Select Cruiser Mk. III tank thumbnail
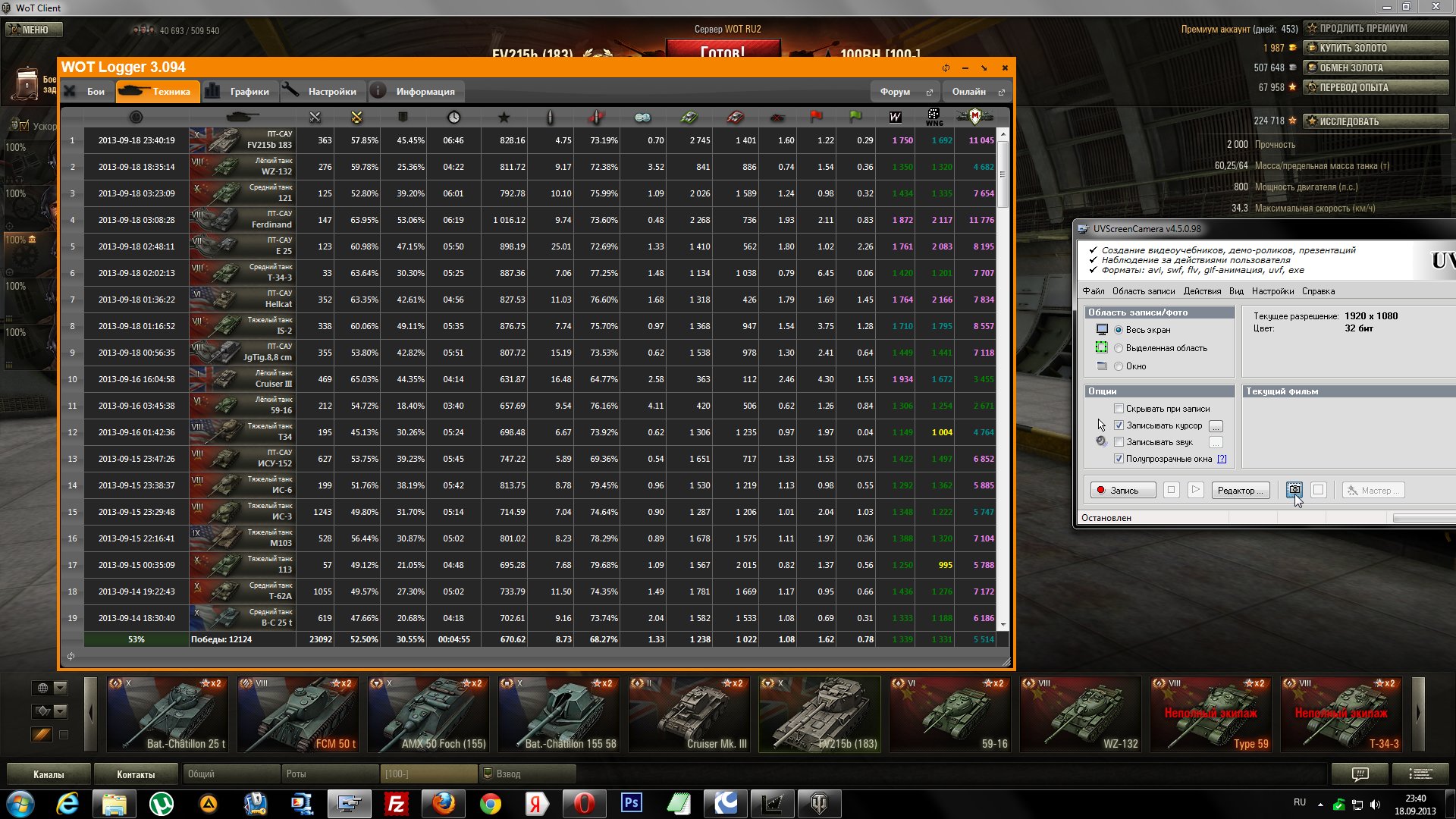 [x=689, y=714]
